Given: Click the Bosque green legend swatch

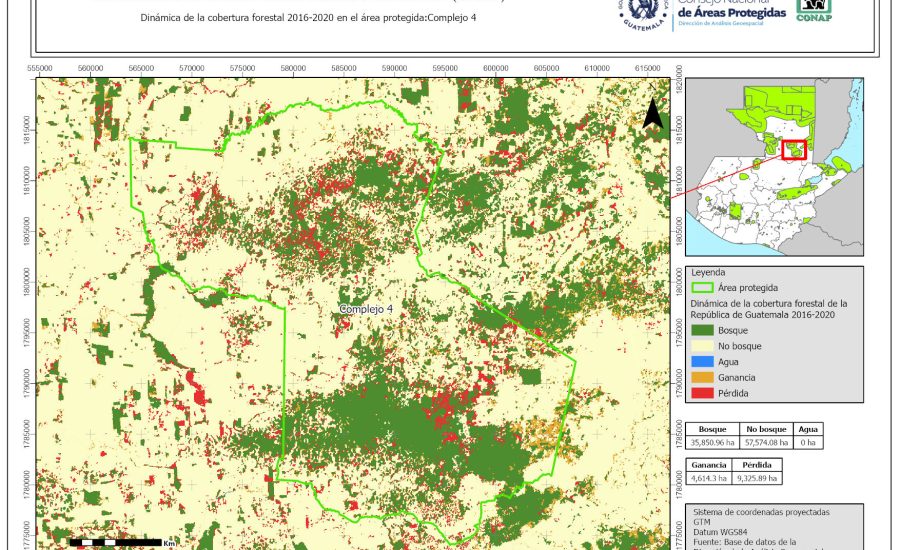Looking at the screenshot, I should point(703,329).
